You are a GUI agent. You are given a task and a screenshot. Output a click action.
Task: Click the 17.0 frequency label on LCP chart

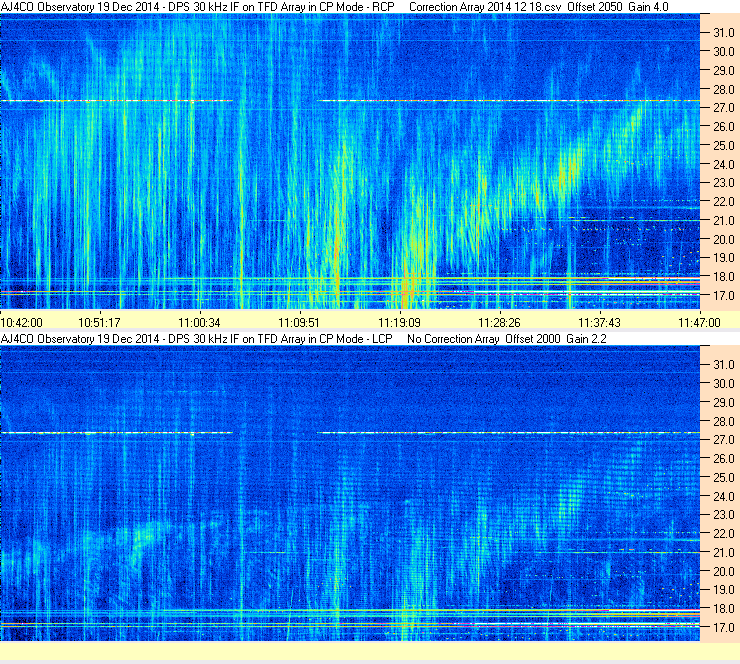723,628
